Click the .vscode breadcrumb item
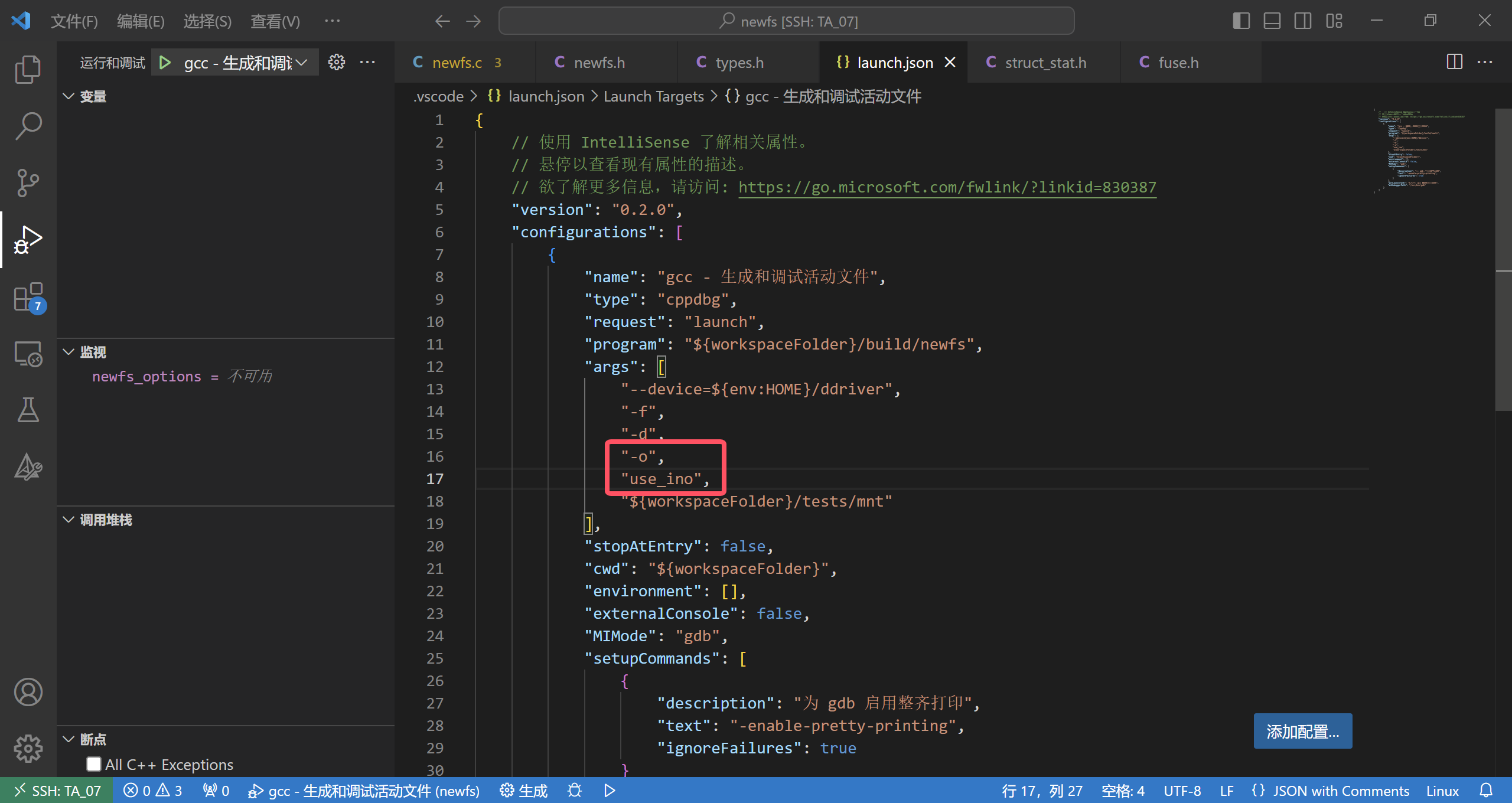1512x803 pixels. 439,96
